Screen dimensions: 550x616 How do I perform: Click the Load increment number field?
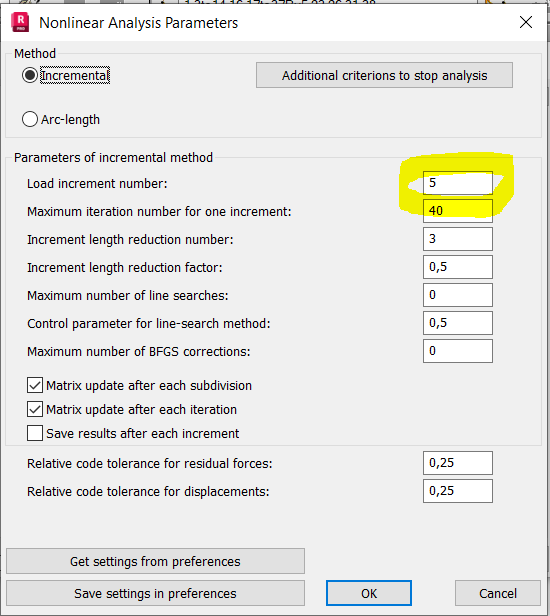458,183
